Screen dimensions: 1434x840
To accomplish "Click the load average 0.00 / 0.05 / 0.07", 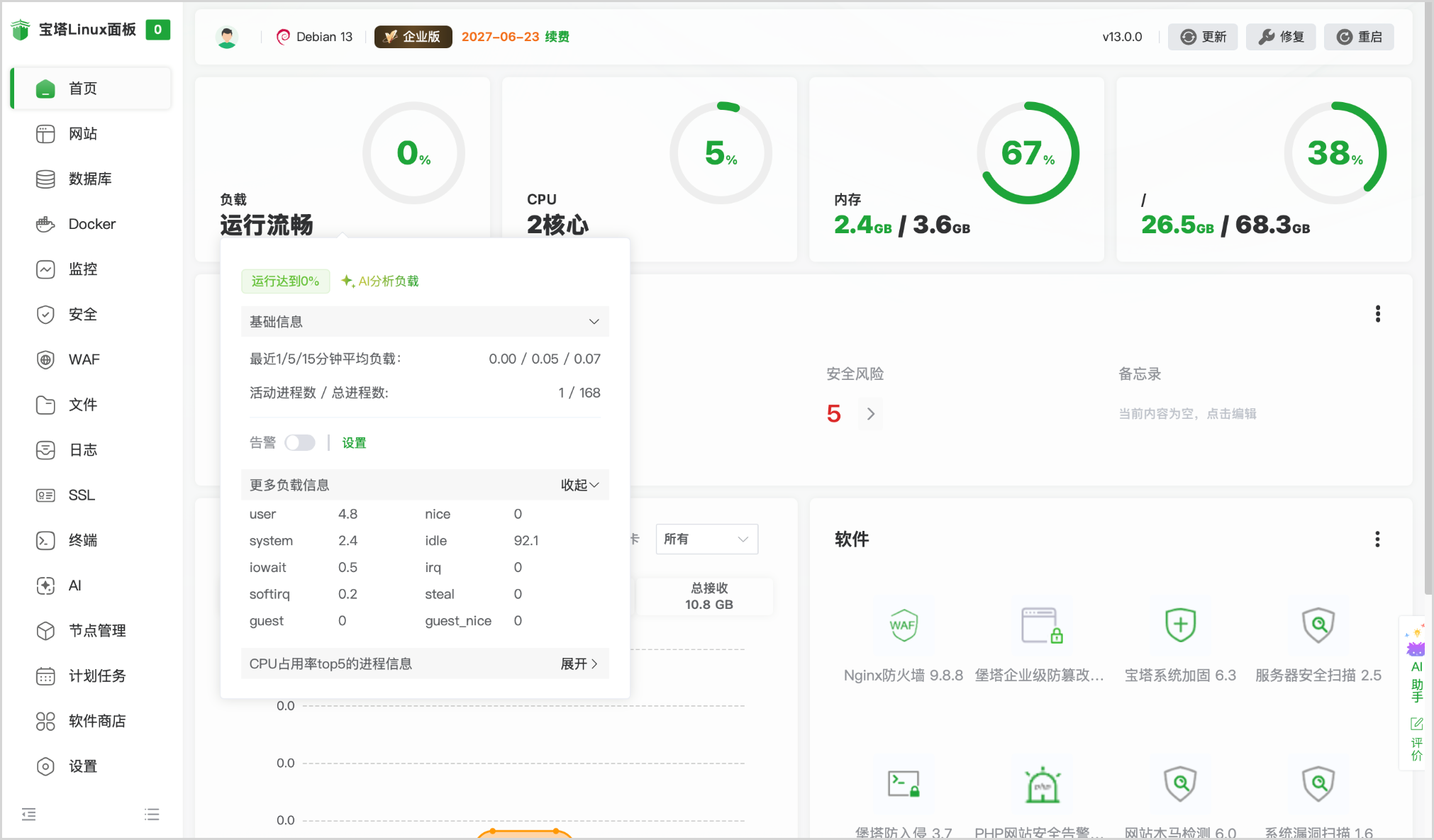I will coord(544,359).
